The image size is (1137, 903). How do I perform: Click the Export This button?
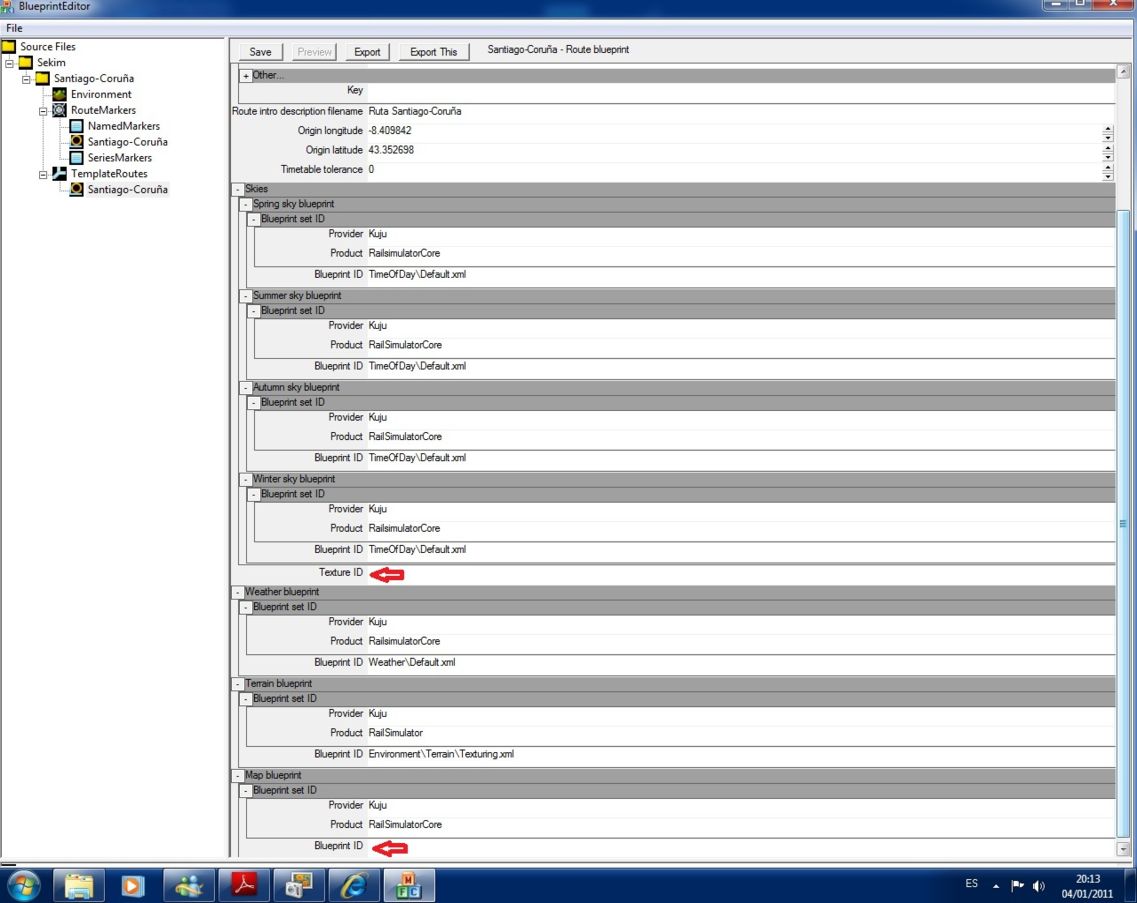click(x=433, y=52)
